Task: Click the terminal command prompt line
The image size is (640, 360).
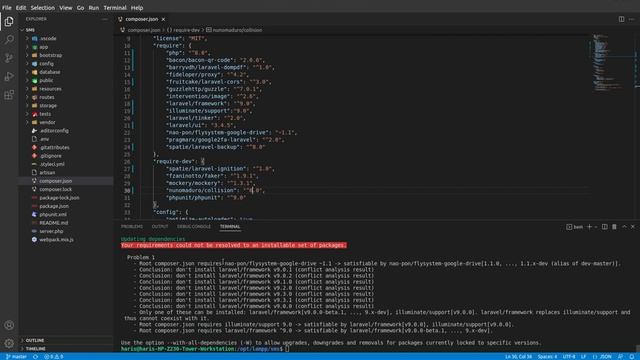Action: [205, 349]
